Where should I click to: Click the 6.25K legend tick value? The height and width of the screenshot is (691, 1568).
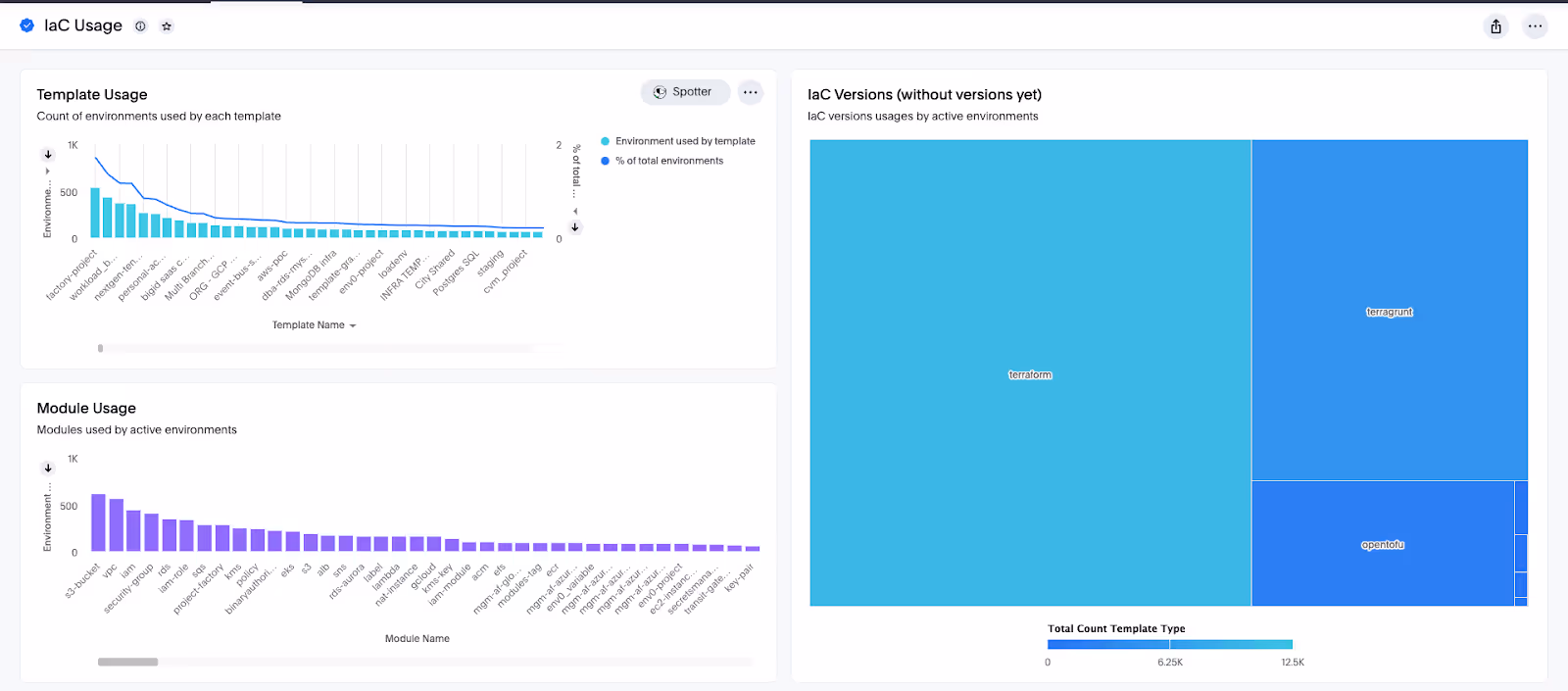coord(1170,663)
